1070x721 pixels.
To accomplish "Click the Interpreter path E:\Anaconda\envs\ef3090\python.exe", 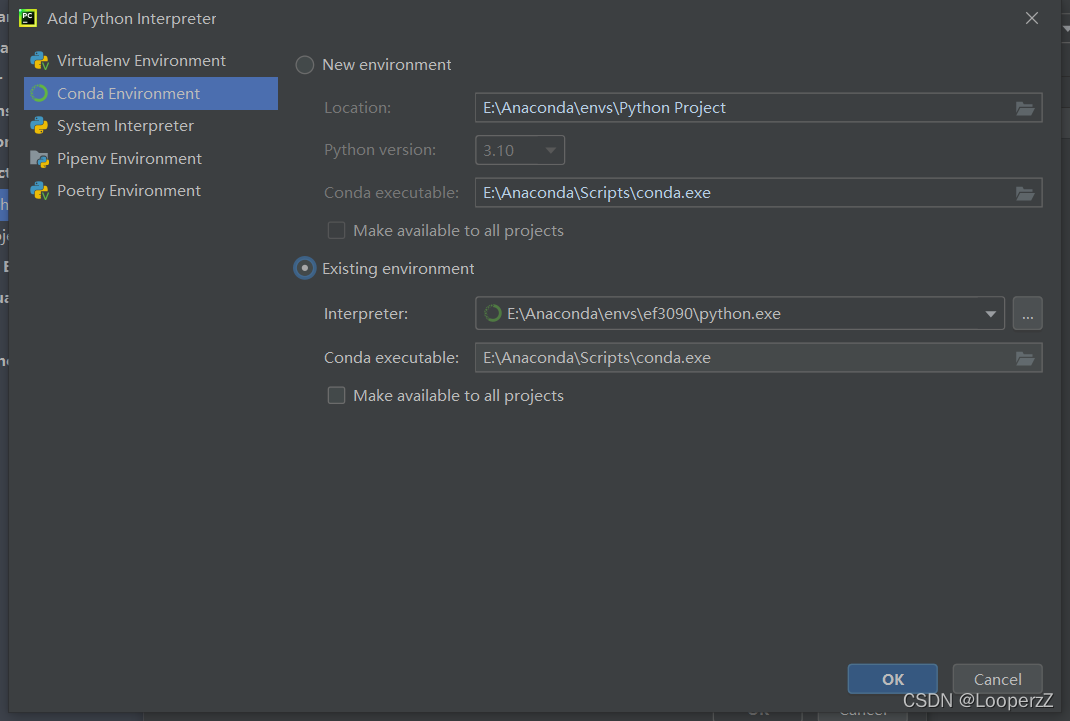I will (644, 314).
